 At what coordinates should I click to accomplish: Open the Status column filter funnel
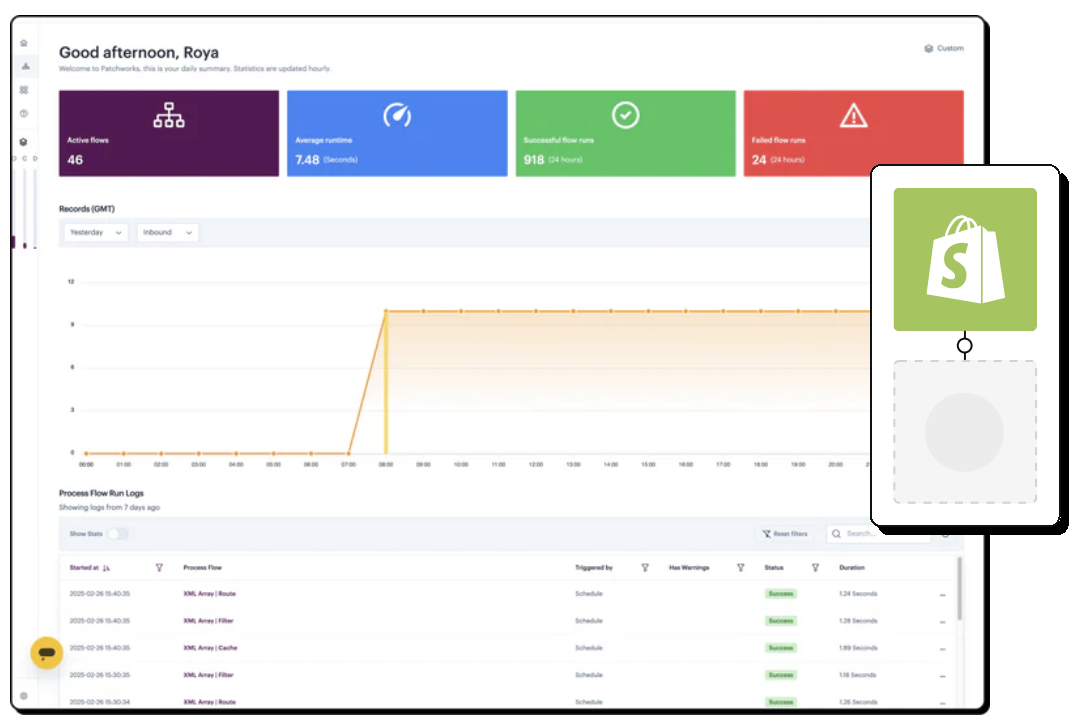[815, 568]
